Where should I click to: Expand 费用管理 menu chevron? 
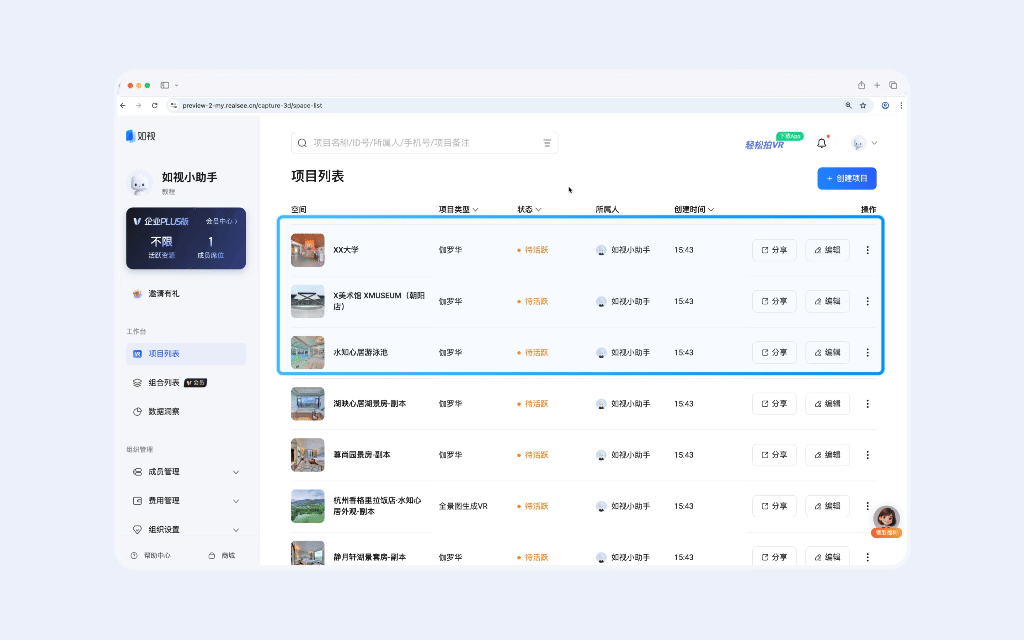click(x=236, y=501)
